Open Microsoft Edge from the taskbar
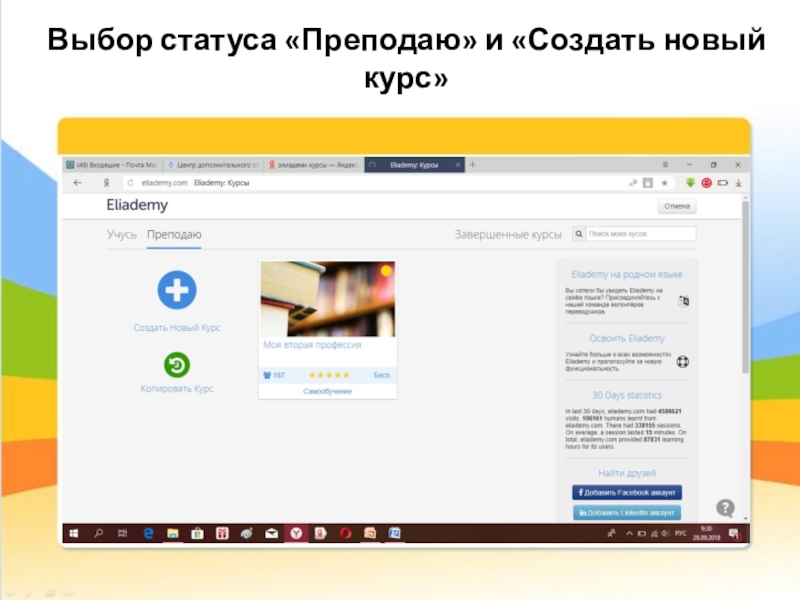Viewport: 800px width, 600px height. (148, 534)
